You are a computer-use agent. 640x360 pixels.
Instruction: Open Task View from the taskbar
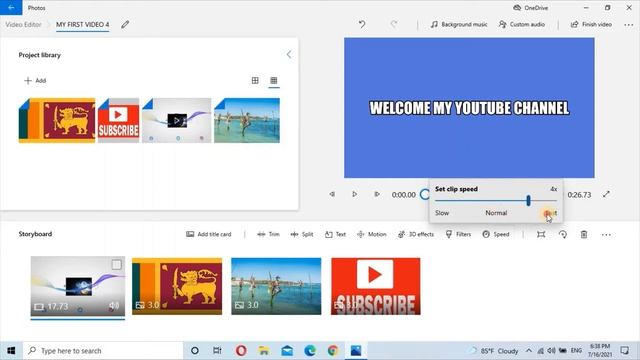pyautogui.click(x=217, y=351)
